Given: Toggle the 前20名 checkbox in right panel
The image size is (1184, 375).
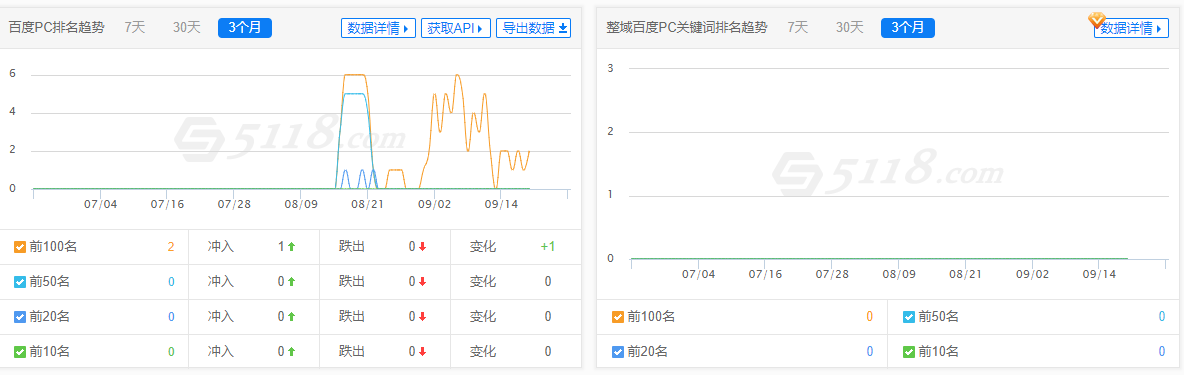Looking at the screenshot, I should pos(618,351).
